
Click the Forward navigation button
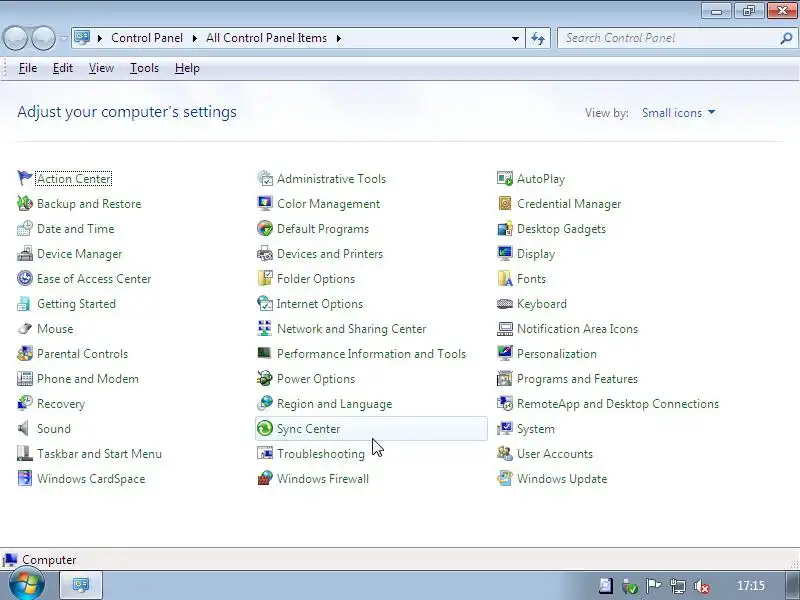(x=43, y=38)
